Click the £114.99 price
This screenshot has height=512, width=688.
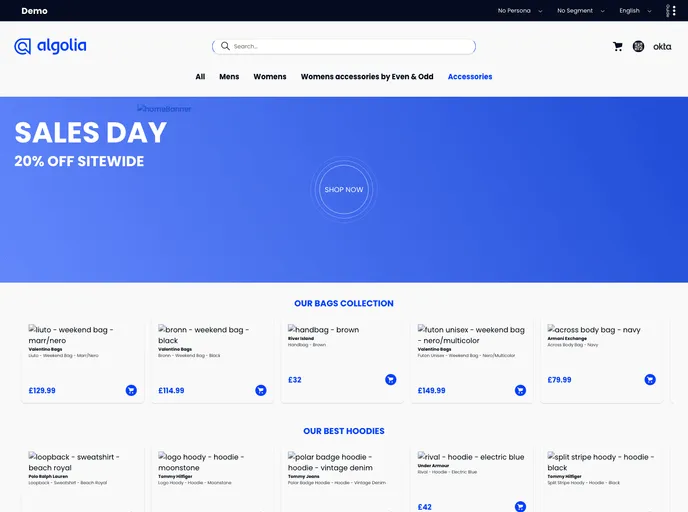pyautogui.click(x=171, y=390)
